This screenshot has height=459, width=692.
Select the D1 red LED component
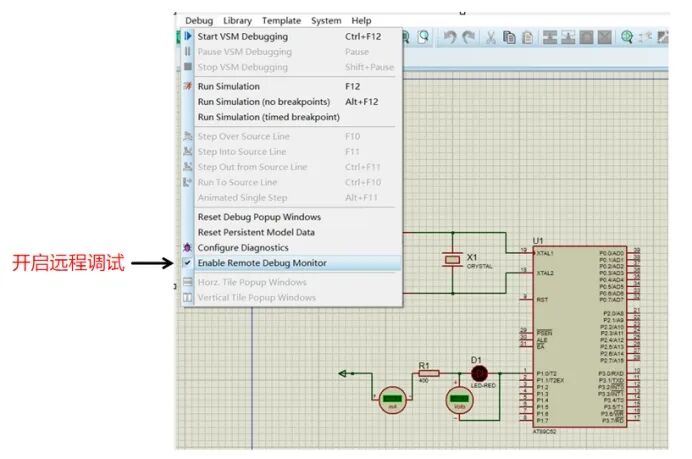(479, 374)
